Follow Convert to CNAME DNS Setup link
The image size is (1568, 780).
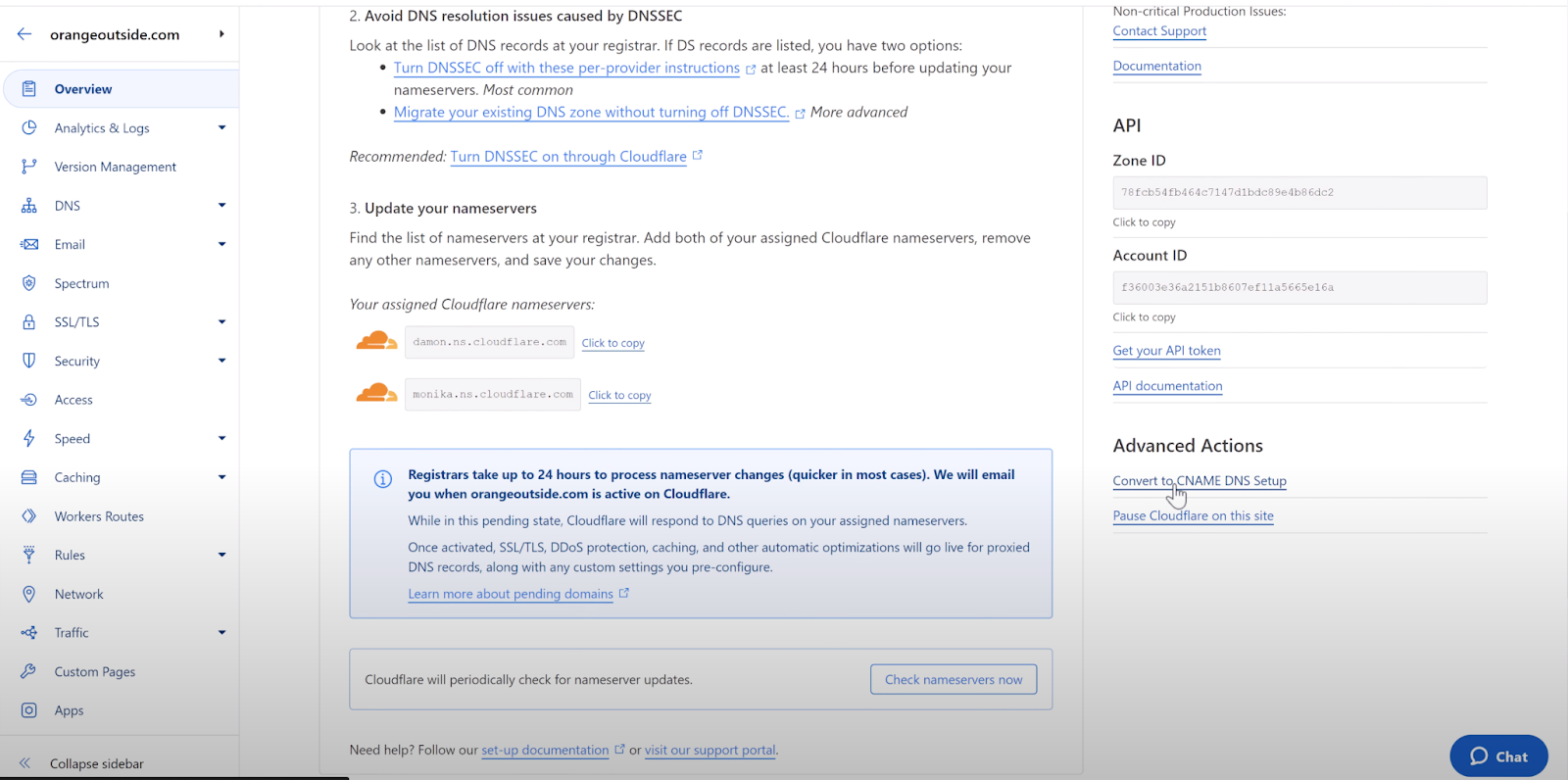pyautogui.click(x=1200, y=481)
